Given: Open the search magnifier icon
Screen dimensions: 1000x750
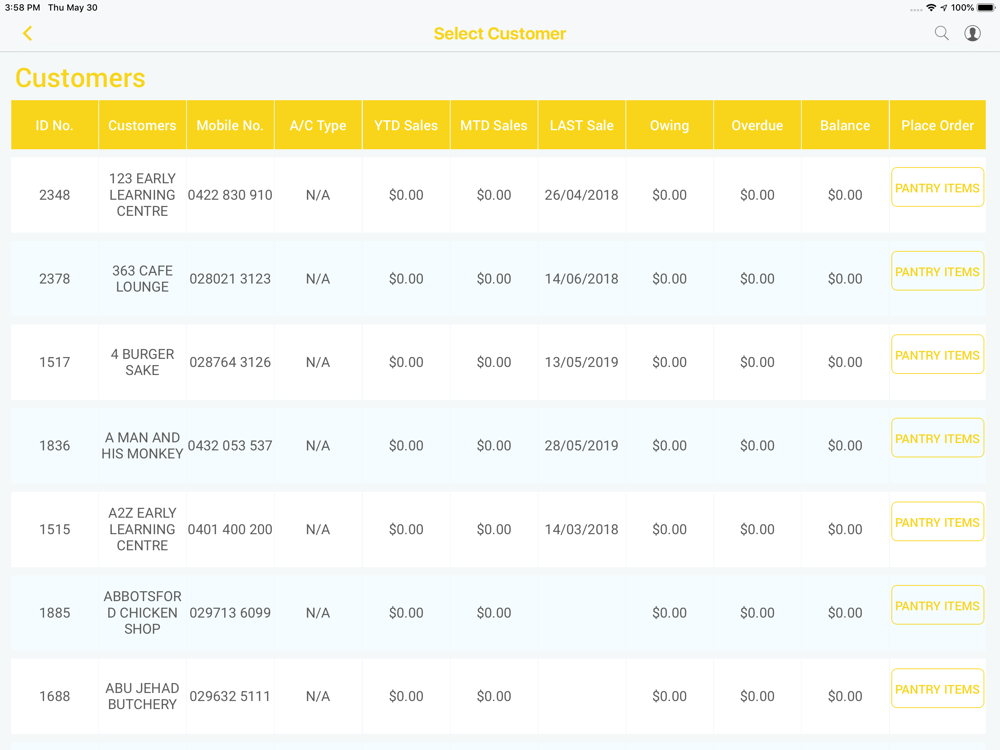Looking at the screenshot, I should tap(941, 33).
